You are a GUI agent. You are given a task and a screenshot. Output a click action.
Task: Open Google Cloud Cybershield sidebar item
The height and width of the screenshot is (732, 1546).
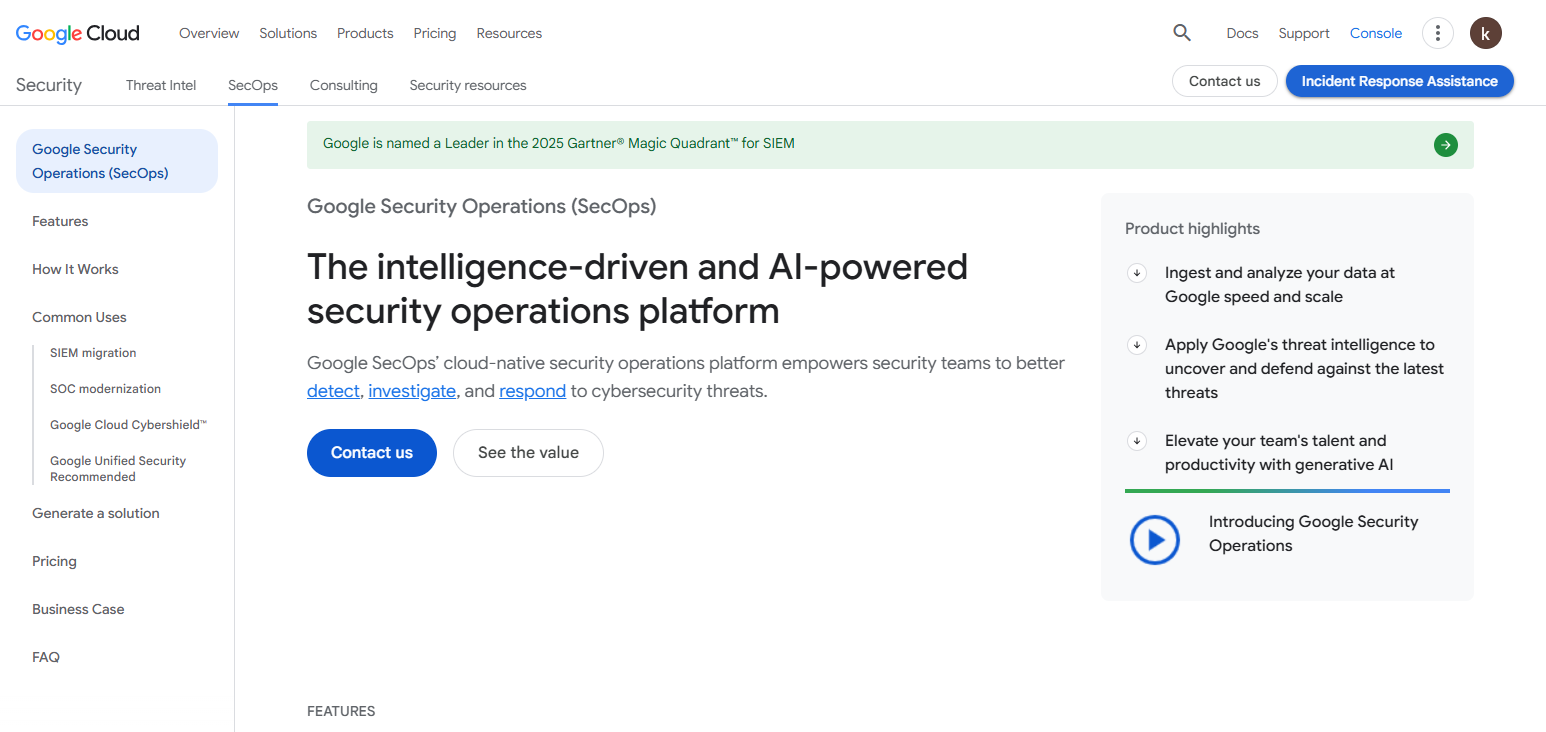click(129, 425)
